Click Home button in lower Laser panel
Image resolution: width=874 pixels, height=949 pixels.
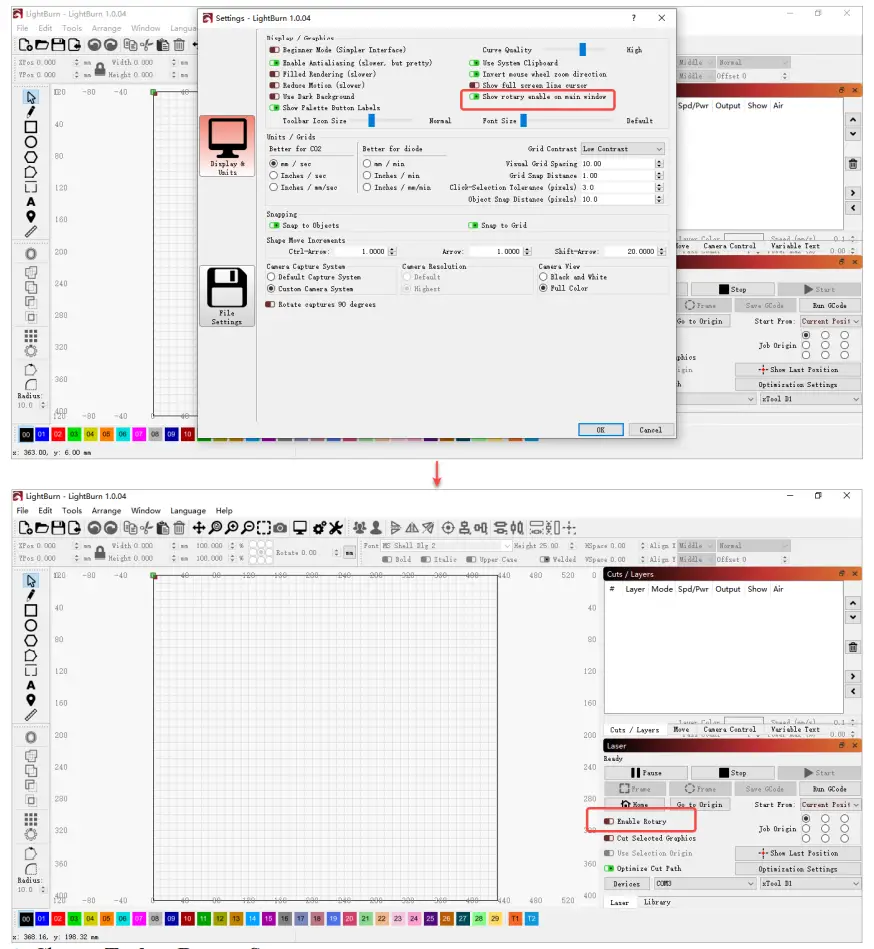tap(635, 804)
